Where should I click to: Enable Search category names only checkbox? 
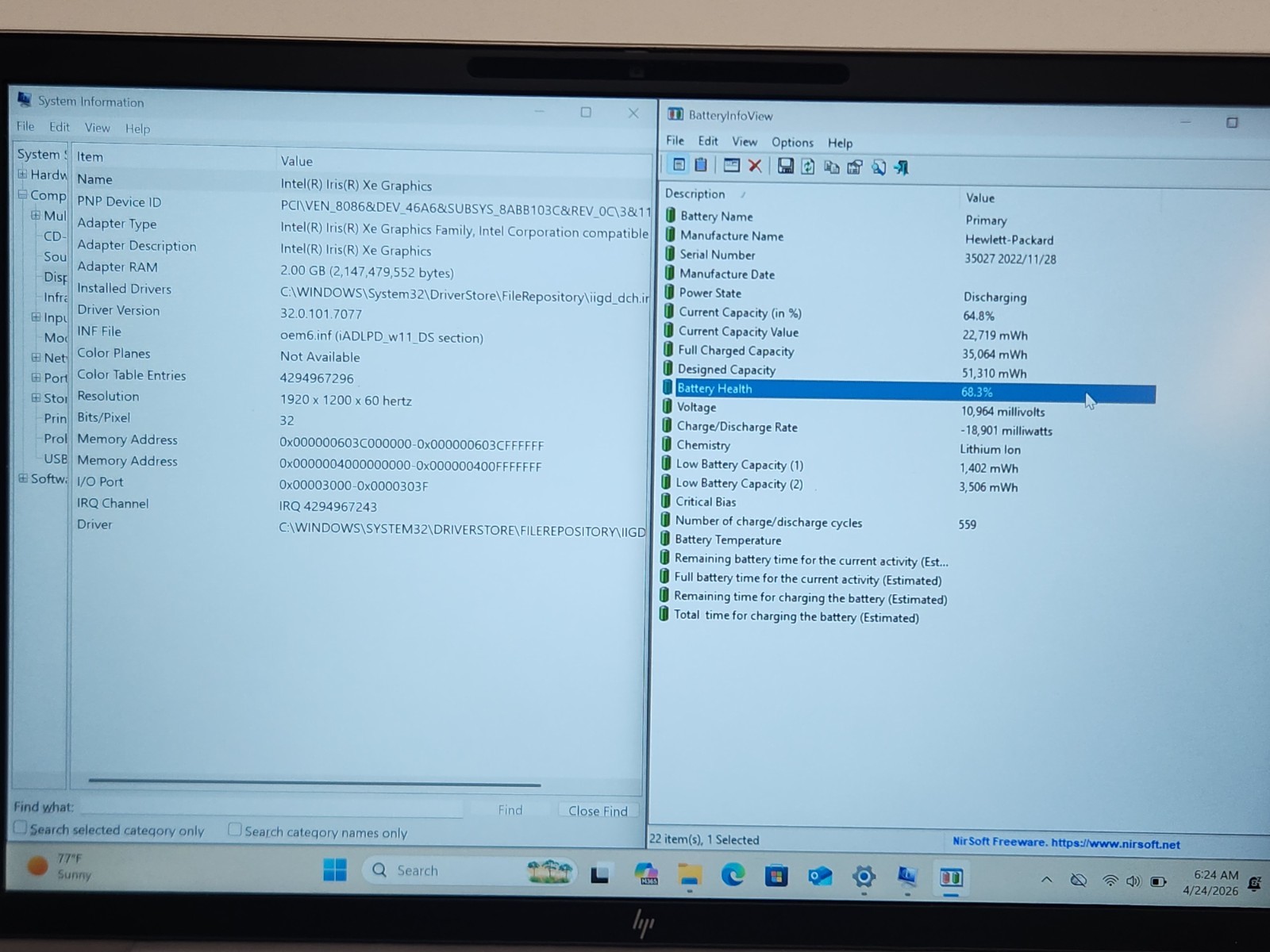[x=234, y=829]
